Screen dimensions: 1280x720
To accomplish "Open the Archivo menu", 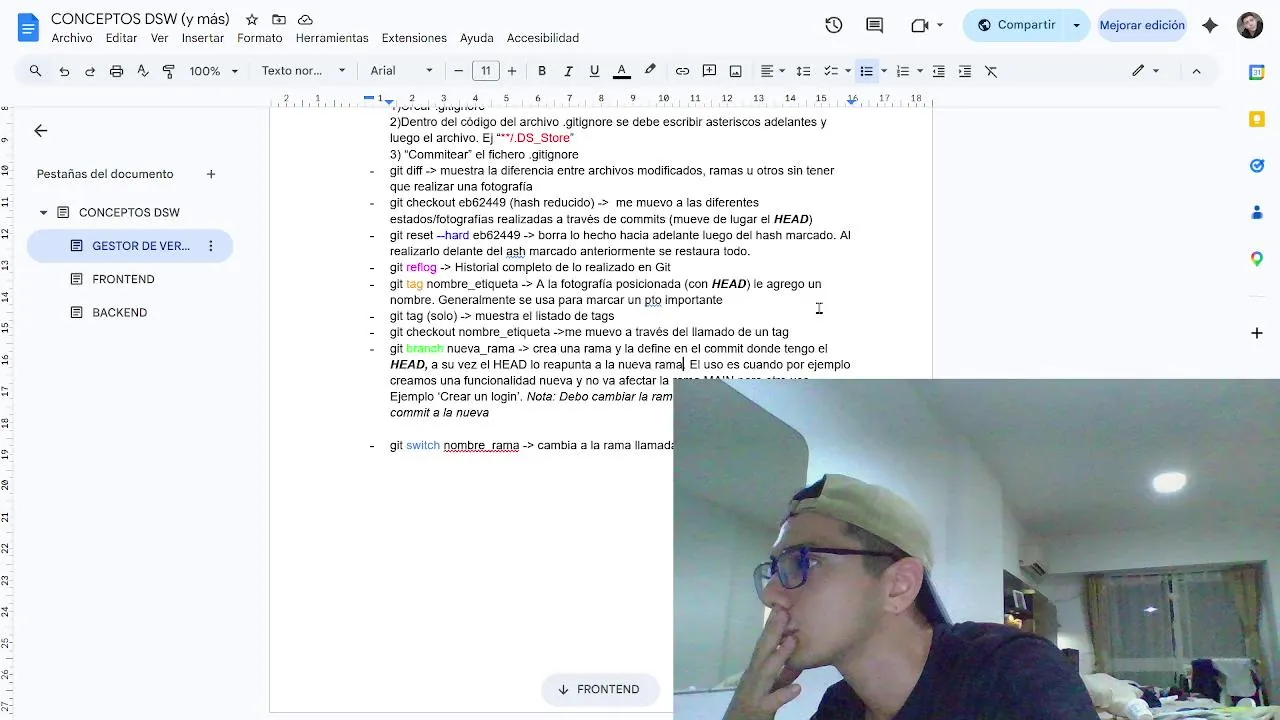I will 72,38.
